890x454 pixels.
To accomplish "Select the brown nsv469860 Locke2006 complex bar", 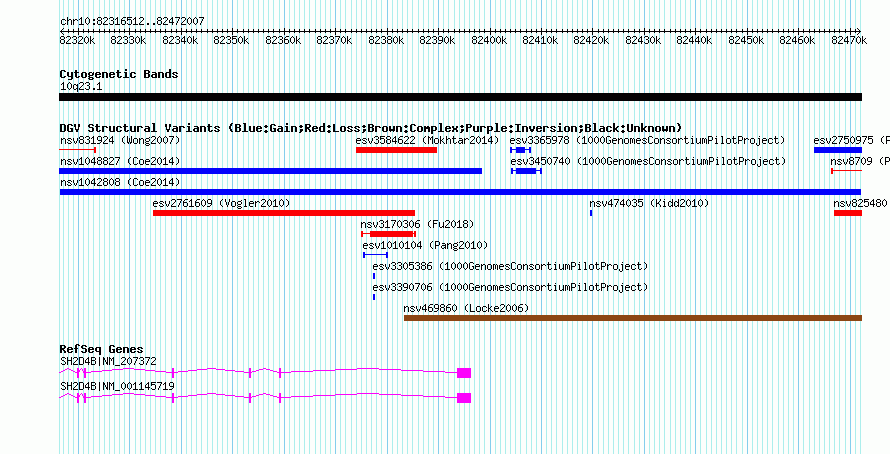I will [x=633, y=318].
